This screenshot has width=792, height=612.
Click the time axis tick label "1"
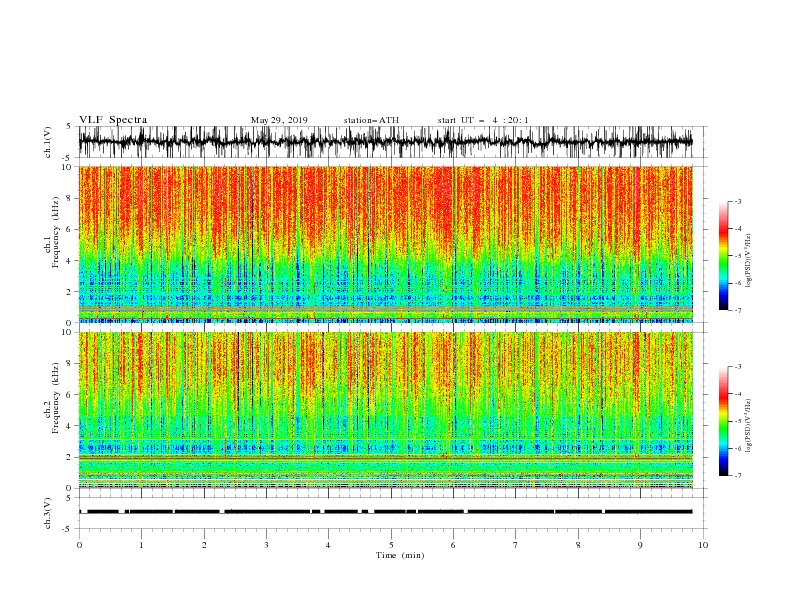click(141, 545)
